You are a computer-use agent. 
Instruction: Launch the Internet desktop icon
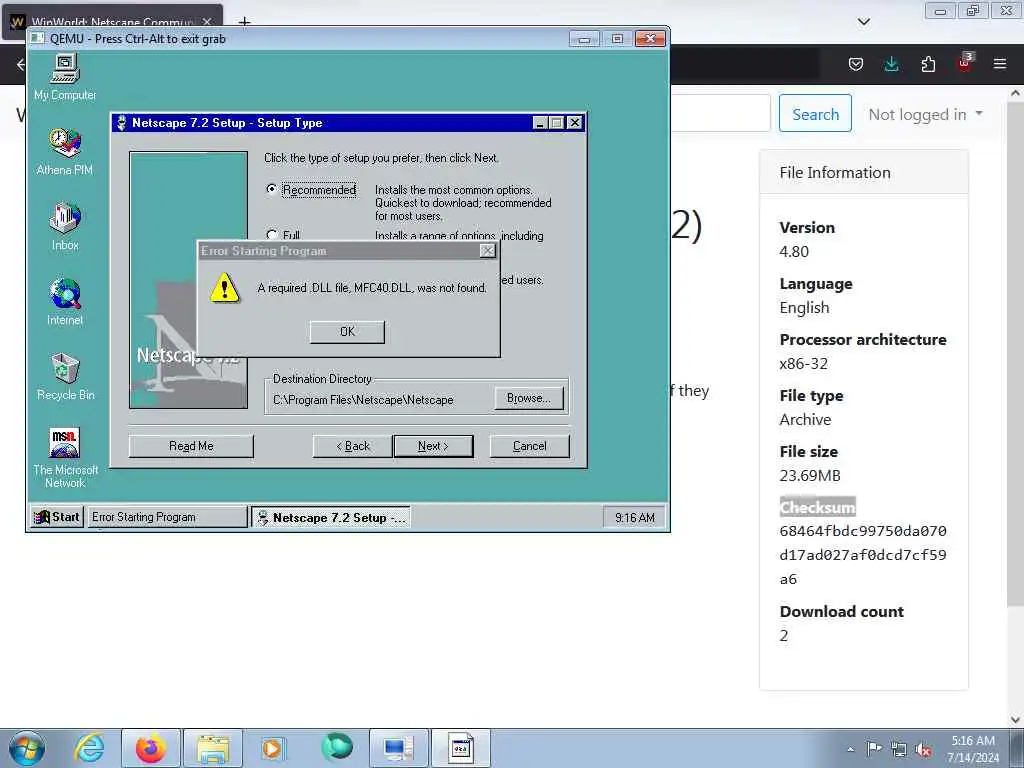coord(65,302)
